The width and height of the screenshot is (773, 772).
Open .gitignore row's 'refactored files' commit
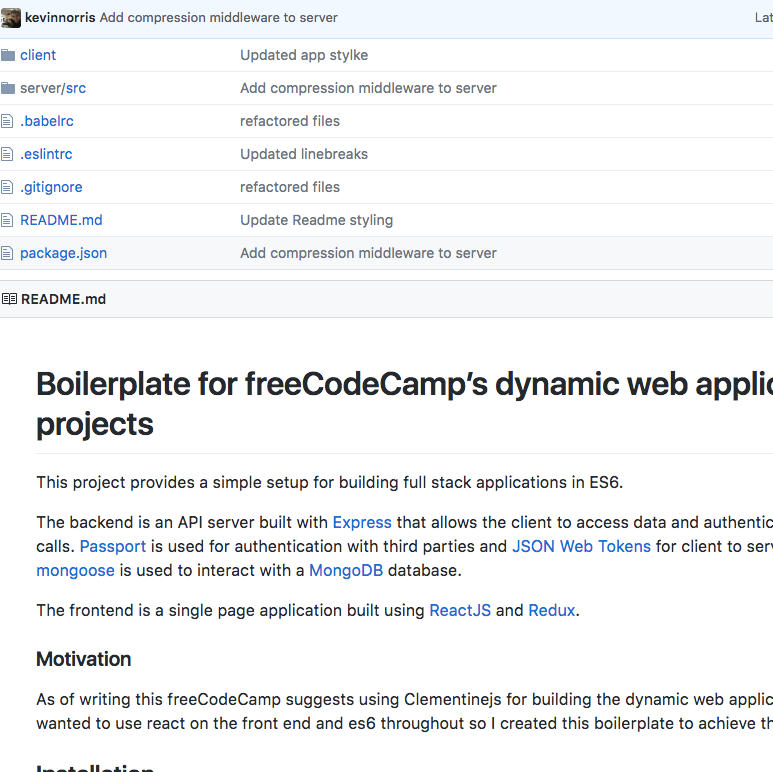[290, 187]
